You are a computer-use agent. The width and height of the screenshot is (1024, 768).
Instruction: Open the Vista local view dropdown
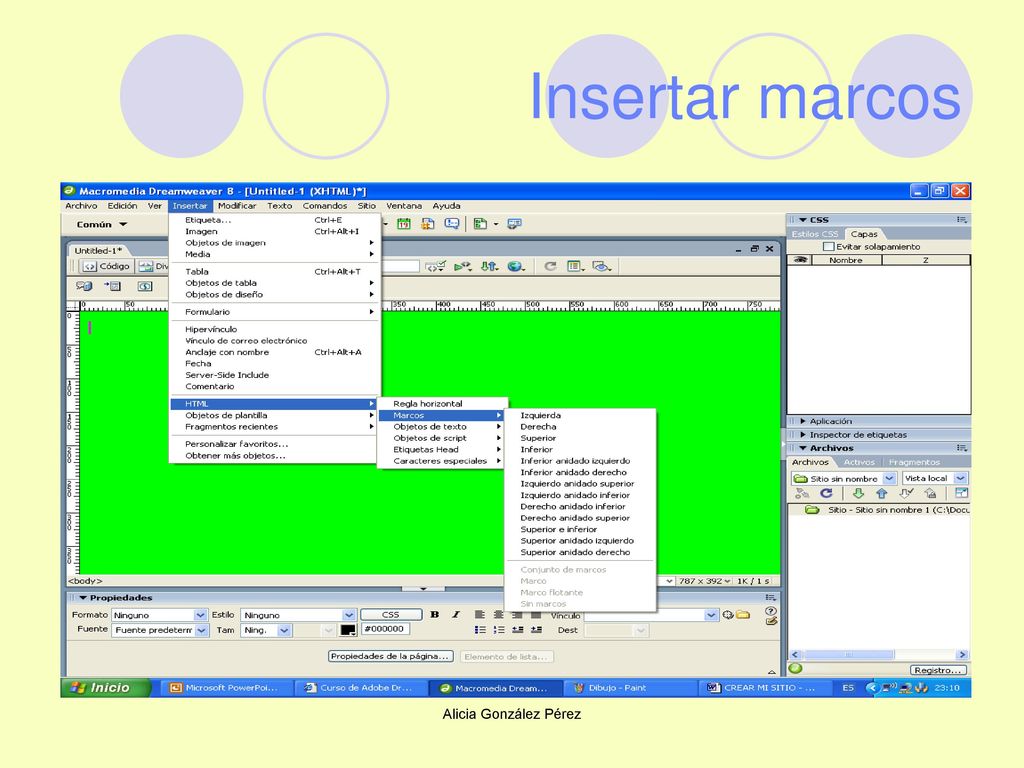935,479
